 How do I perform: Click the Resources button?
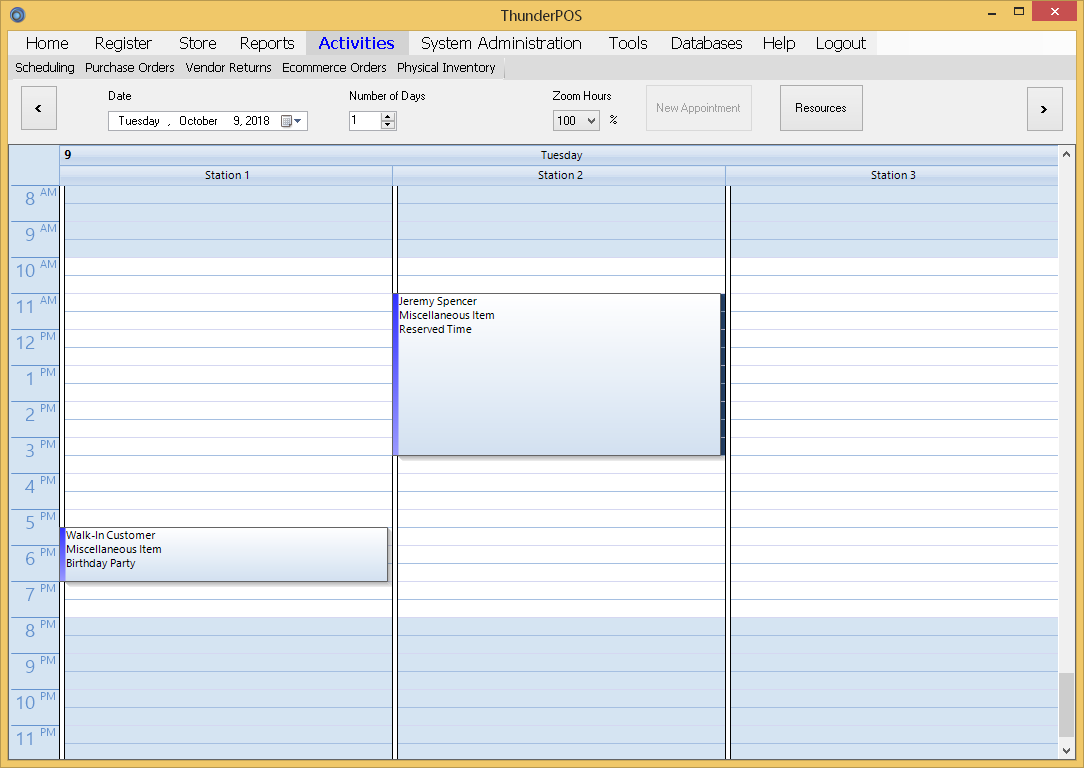coord(821,108)
